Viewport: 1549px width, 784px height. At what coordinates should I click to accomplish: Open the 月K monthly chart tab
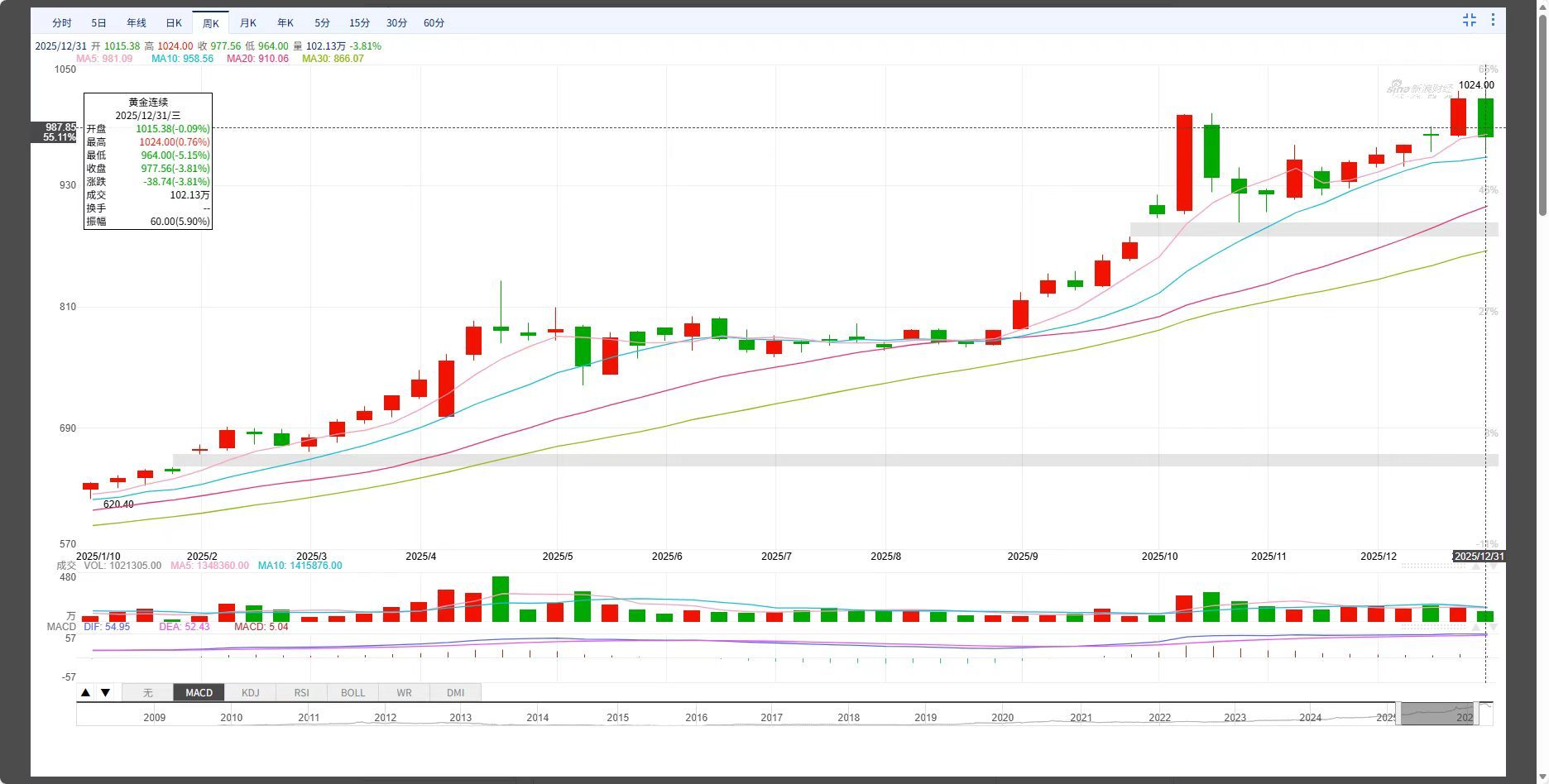coord(248,23)
